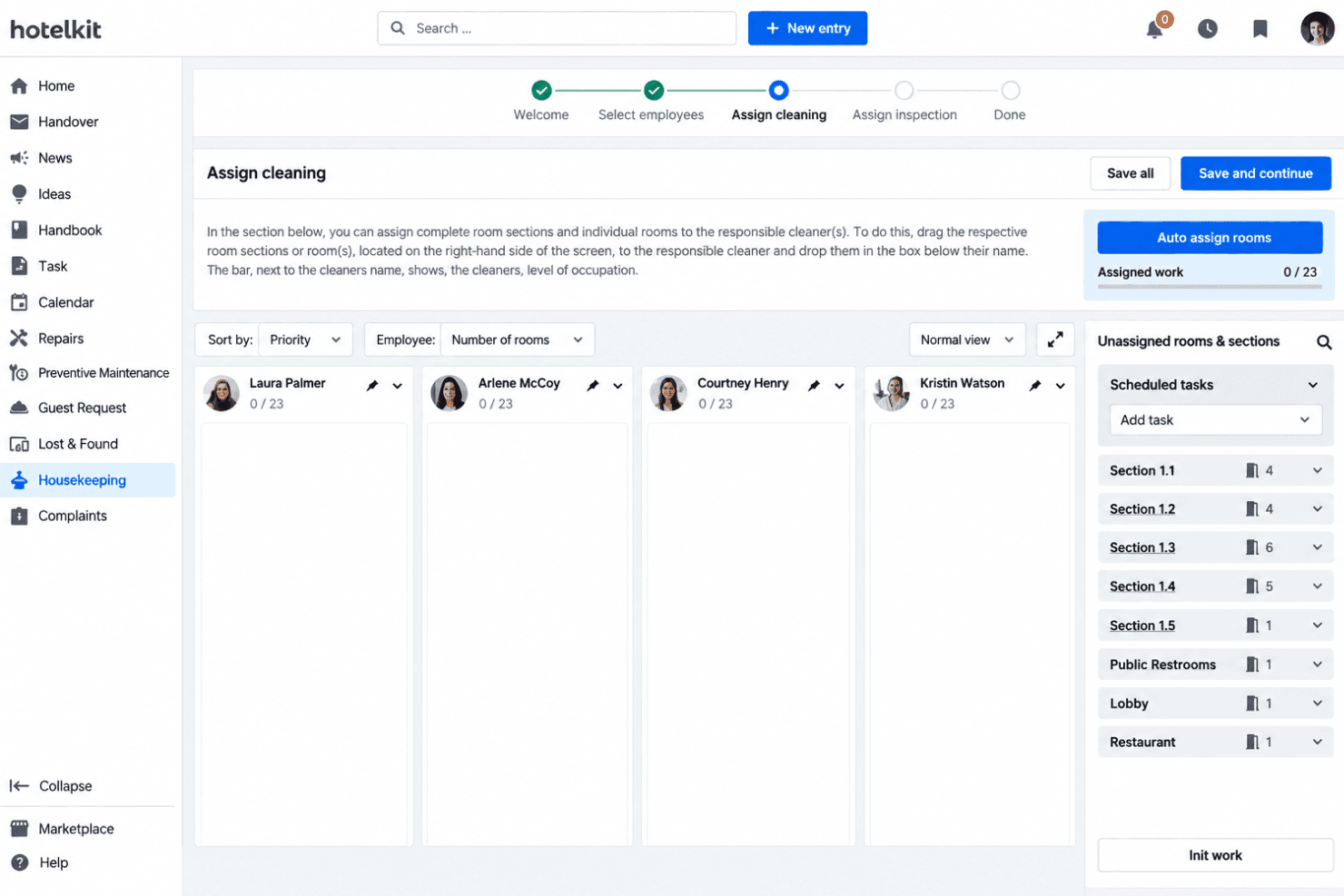Expand Laura Palmer's options chevron
The image size is (1344, 896).
tap(397, 386)
